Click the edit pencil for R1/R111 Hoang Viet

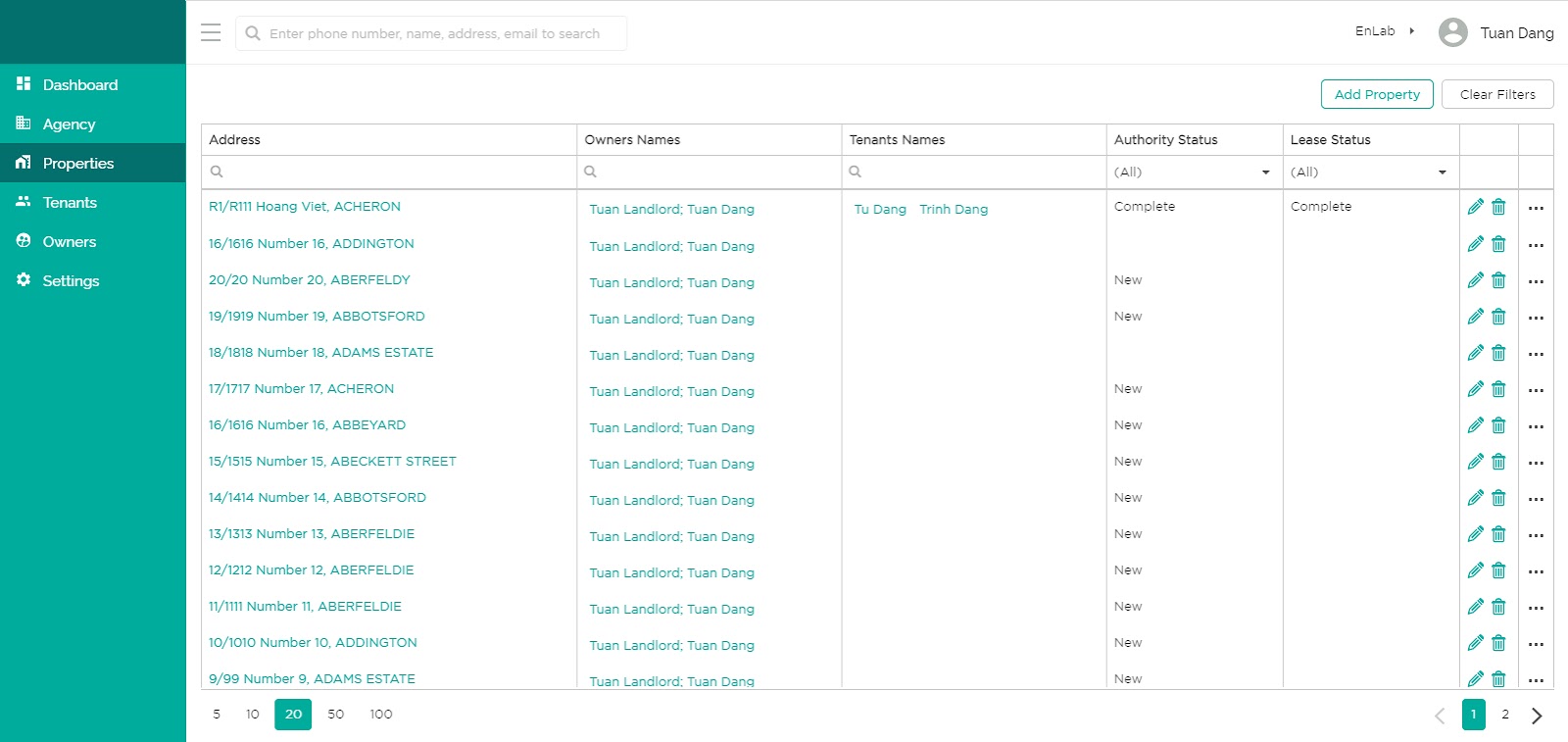(1475, 207)
